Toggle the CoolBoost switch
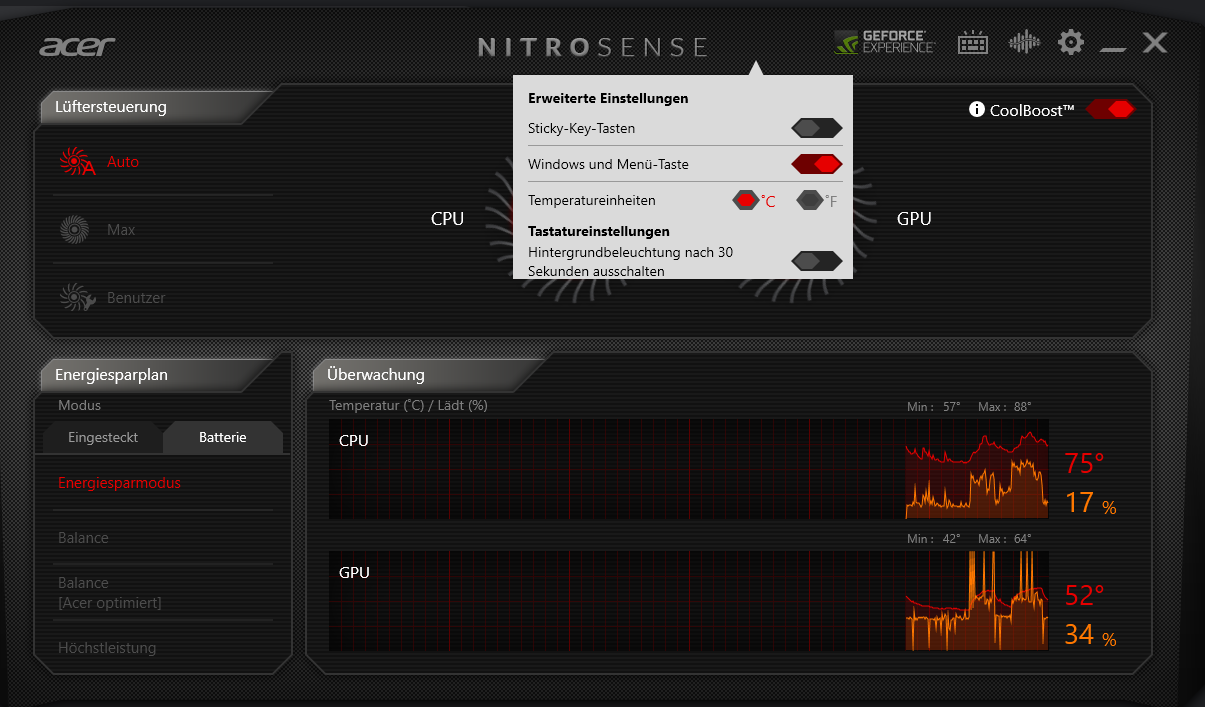This screenshot has width=1205, height=707. [x=1110, y=109]
